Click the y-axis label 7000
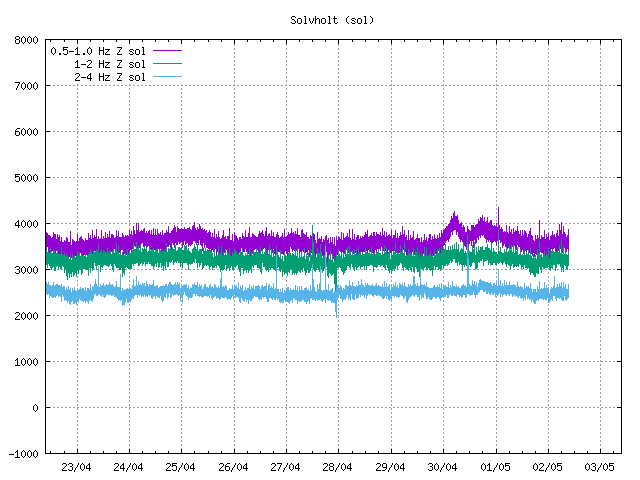640x480 pixels. pos(26,86)
